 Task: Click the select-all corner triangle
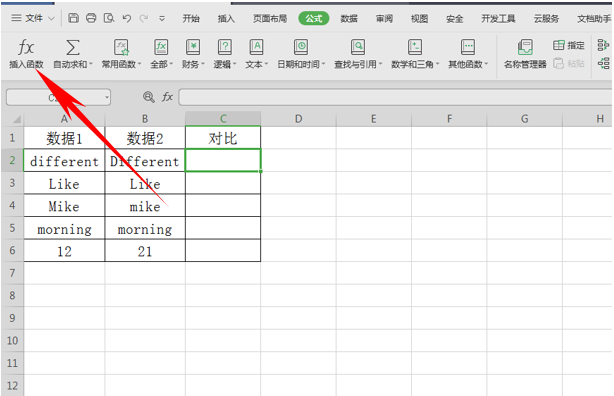coord(16,119)
